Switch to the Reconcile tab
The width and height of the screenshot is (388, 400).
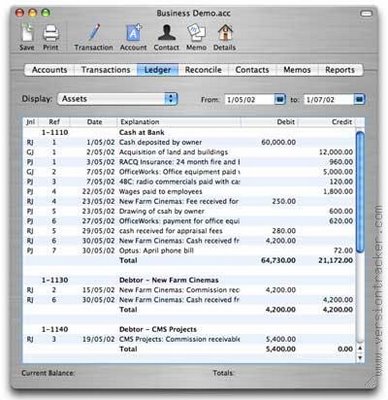203,70
